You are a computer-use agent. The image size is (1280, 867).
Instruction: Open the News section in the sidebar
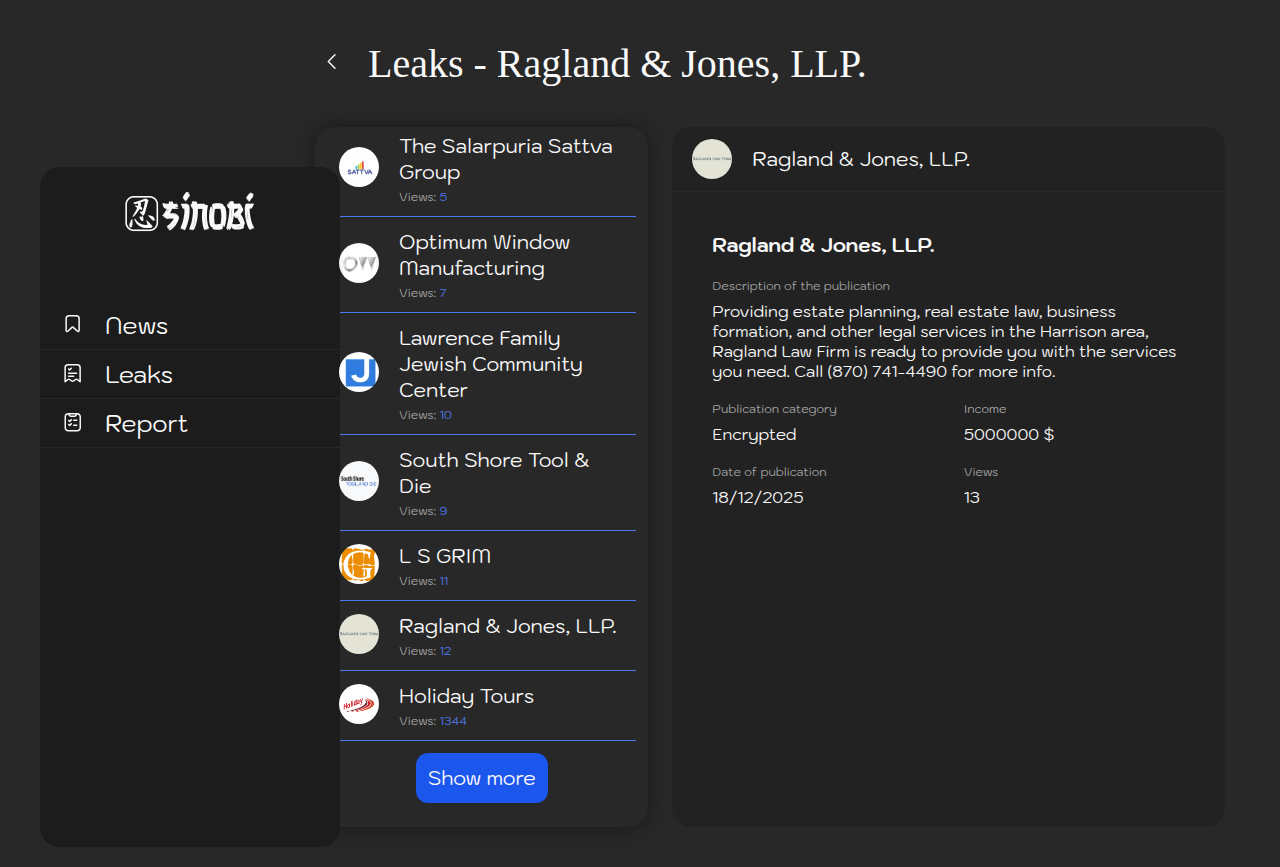click(137, 326)
